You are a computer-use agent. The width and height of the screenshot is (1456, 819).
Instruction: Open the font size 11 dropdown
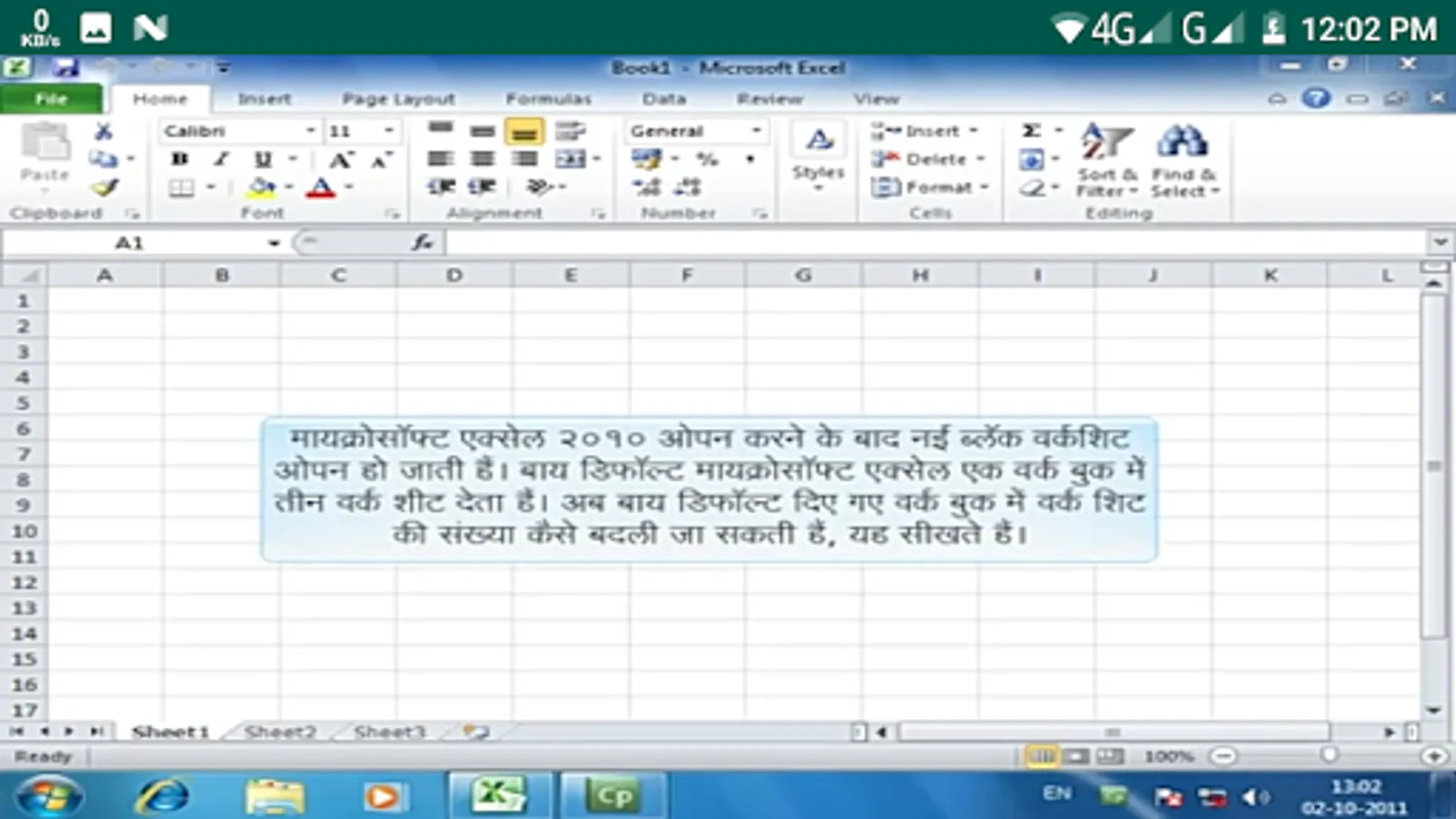(x=389, y=131)
